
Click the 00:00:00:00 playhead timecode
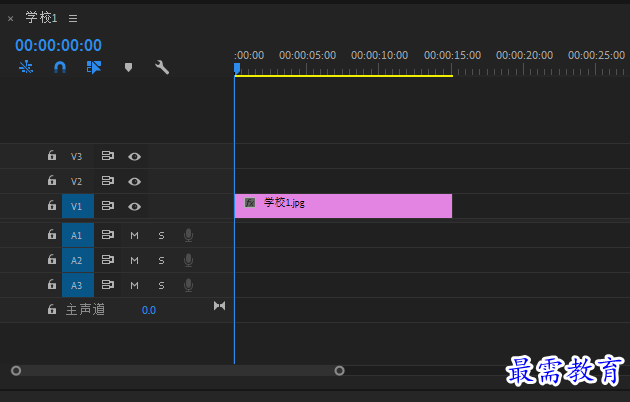pyautogui.click(x=58, y=45)
